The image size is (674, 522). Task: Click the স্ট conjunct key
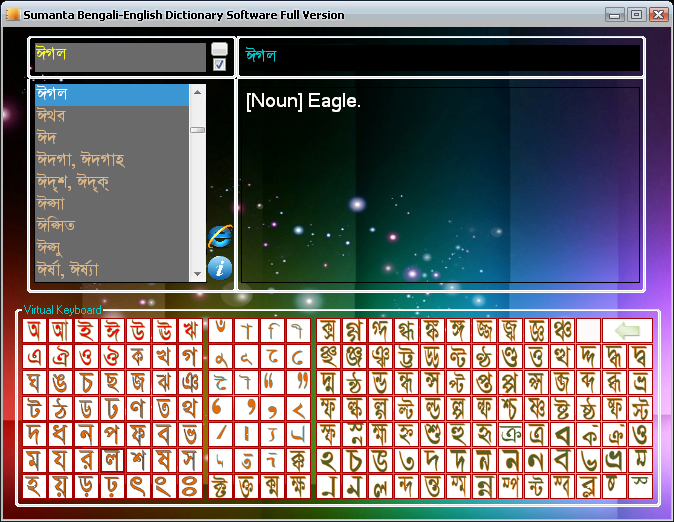(x=640, y=408)
